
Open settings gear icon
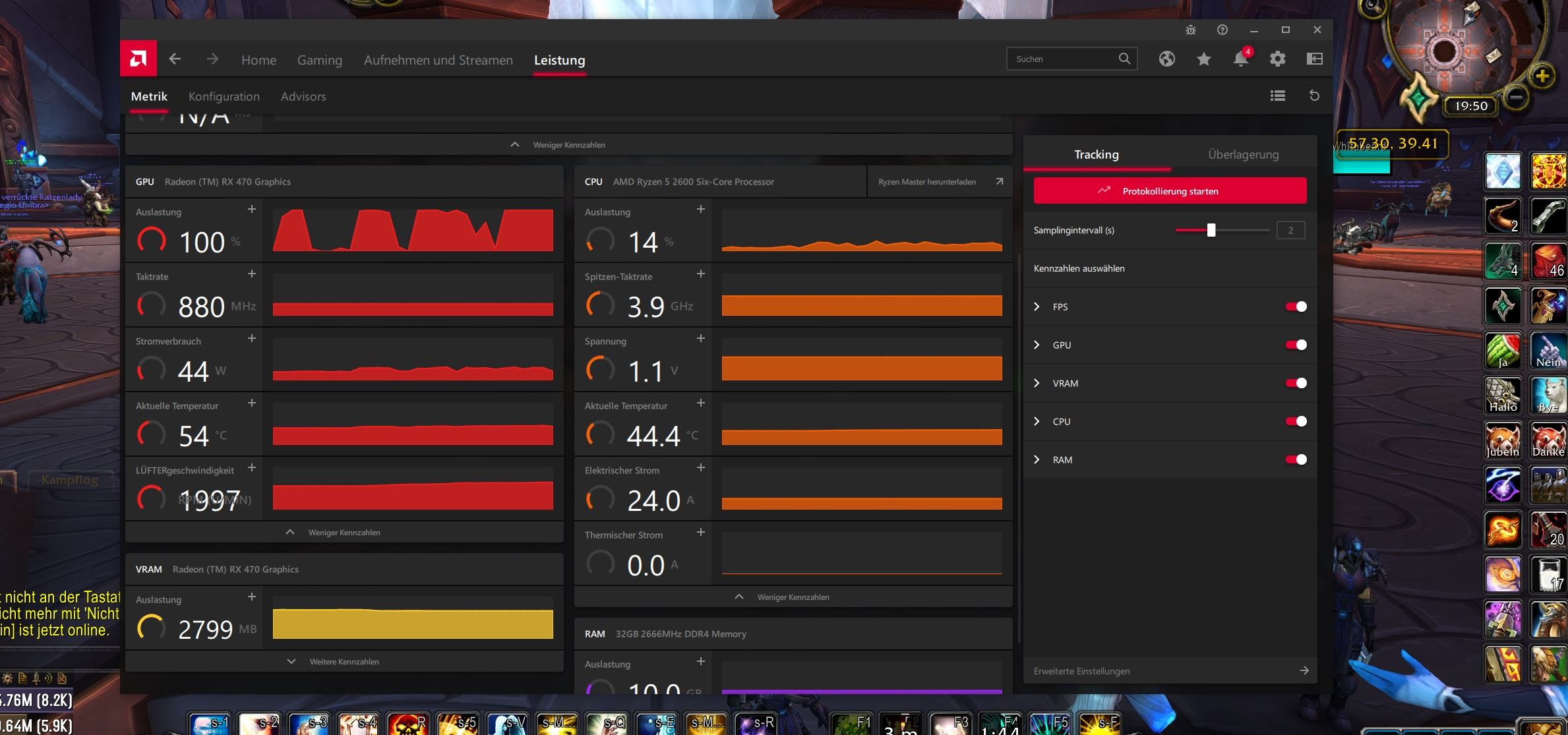1277,59
